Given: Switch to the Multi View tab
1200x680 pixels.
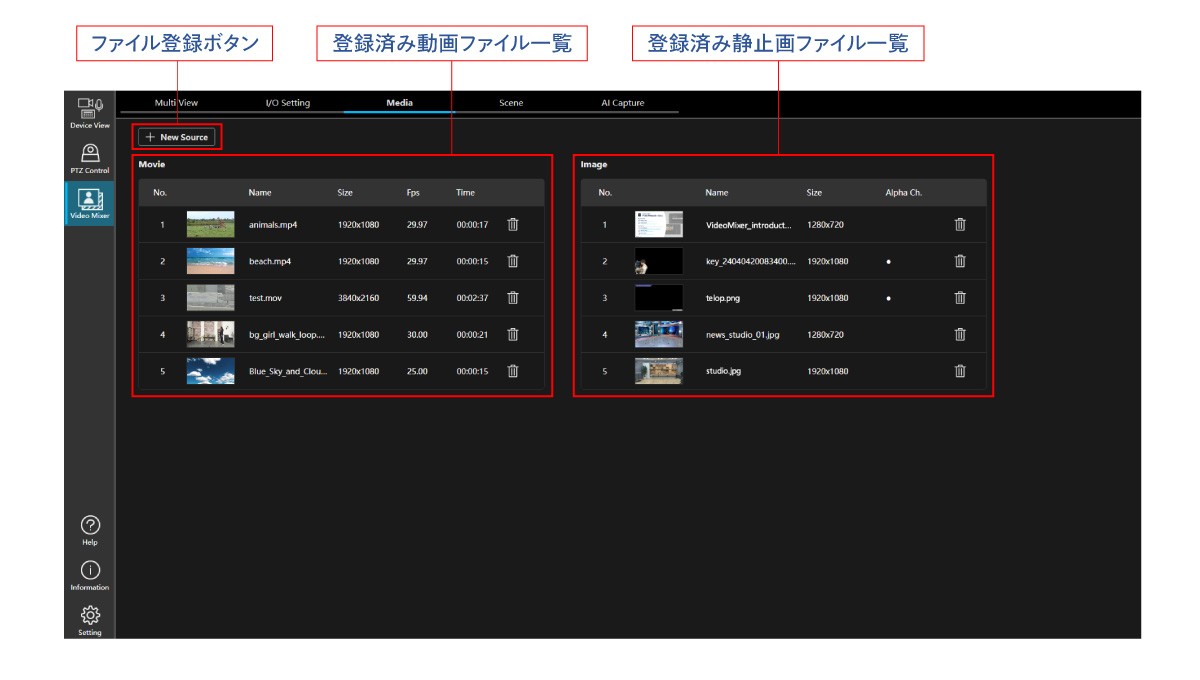Looking at the screenshot, I should (x=176, y=103).
